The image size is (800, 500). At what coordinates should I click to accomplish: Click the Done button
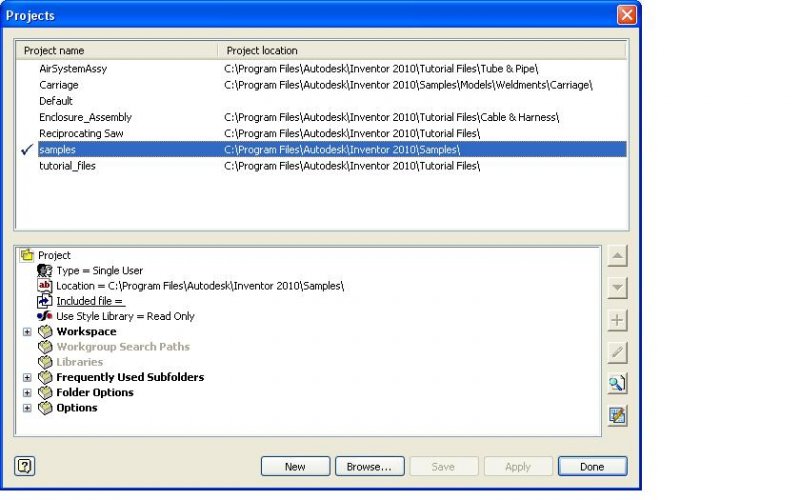[592, 466]
